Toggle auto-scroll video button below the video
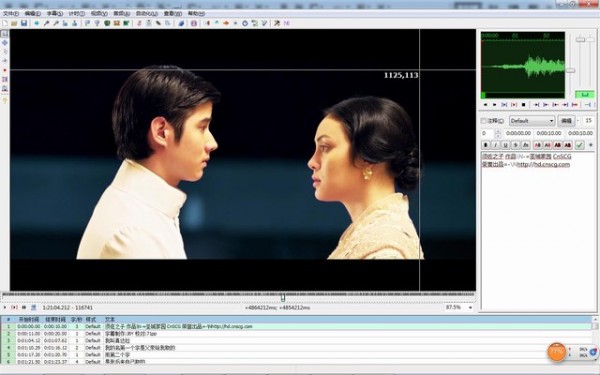Image resolution: width=600 pixels, height=375 pixels. 34,307
